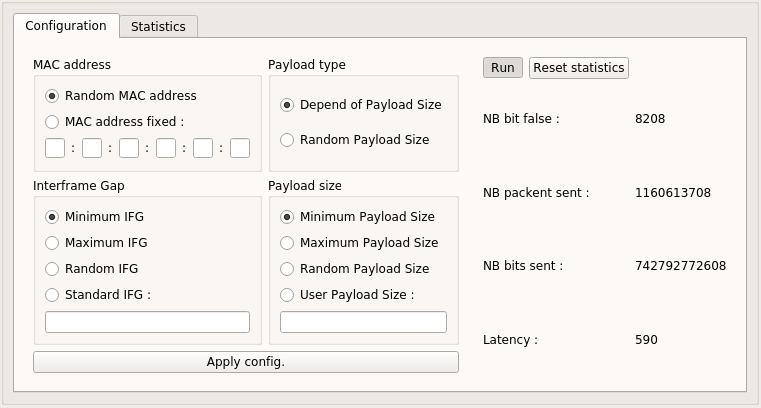Click Apply config. button
The height and width of the screenshot is (408, 761).
[x=246, y=362]
